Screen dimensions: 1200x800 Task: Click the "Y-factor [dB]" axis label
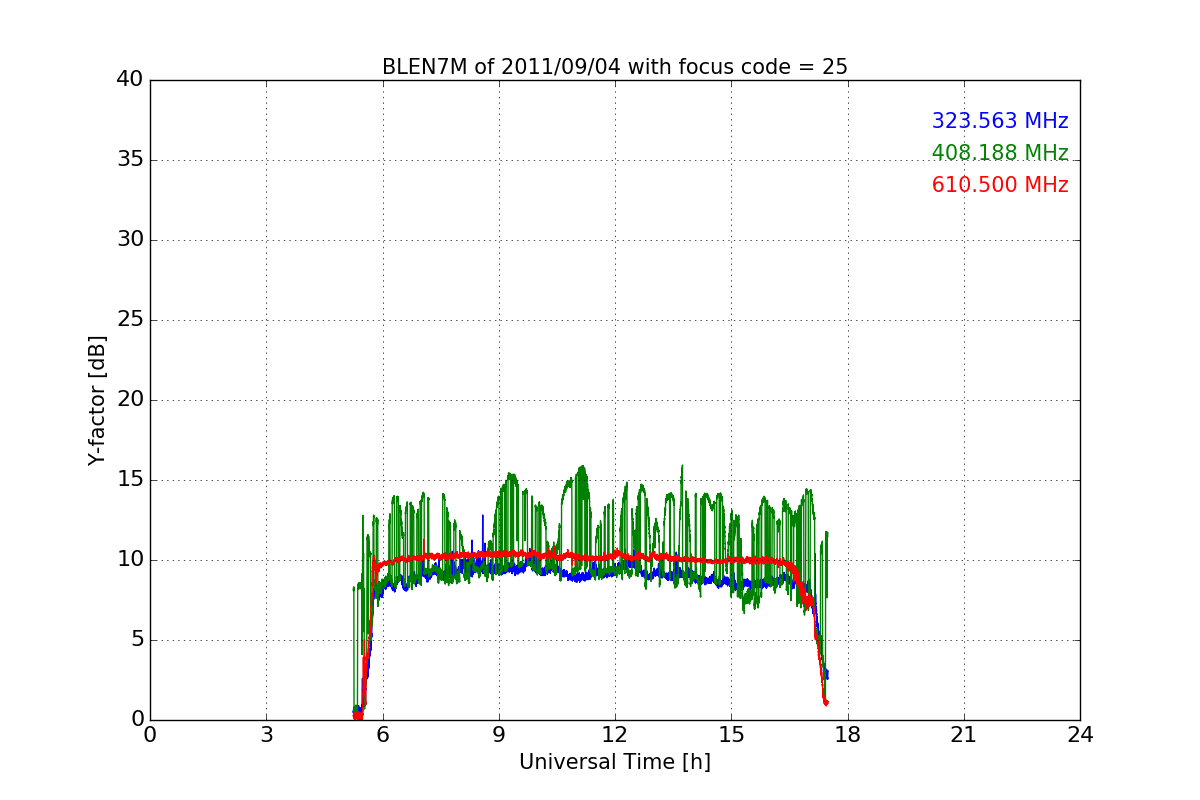97,400
